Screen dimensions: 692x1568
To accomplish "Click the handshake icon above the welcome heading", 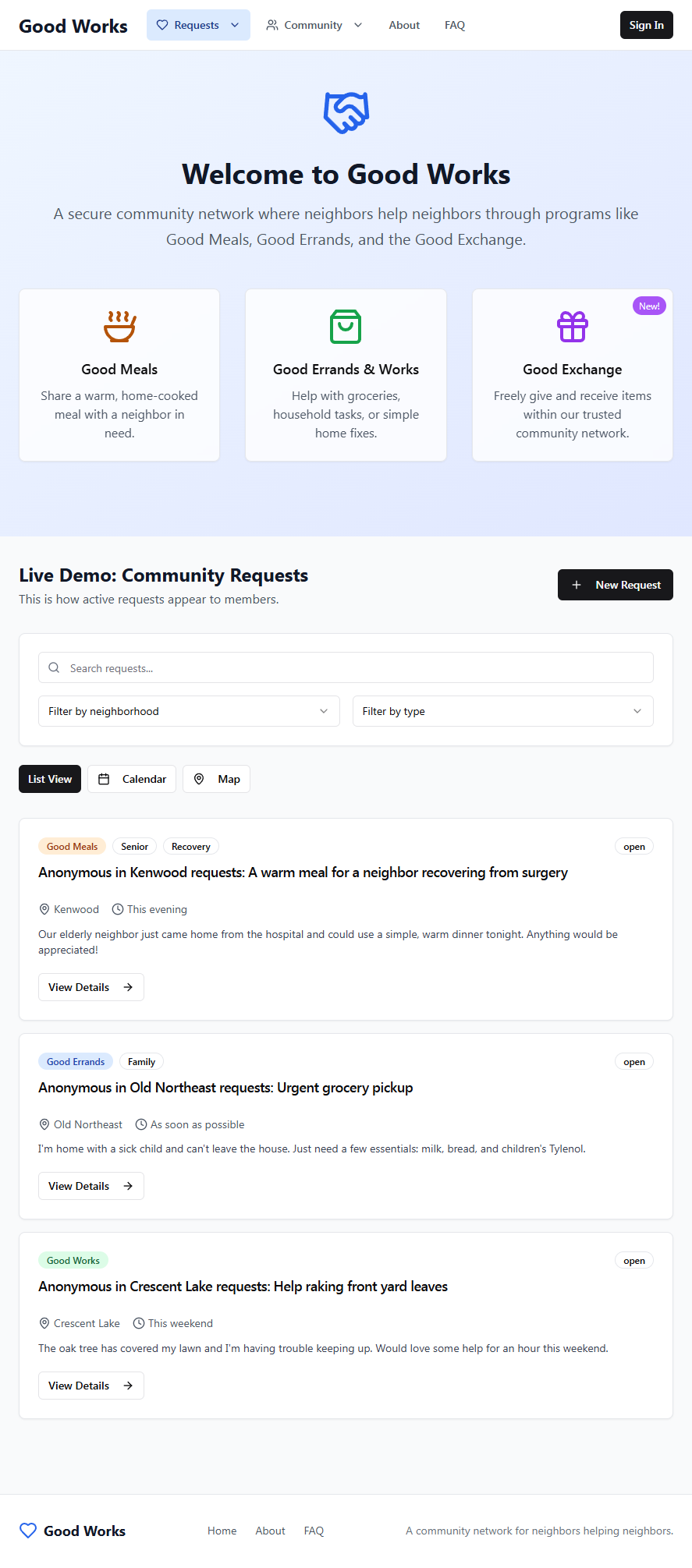I will tap(346, 112).
